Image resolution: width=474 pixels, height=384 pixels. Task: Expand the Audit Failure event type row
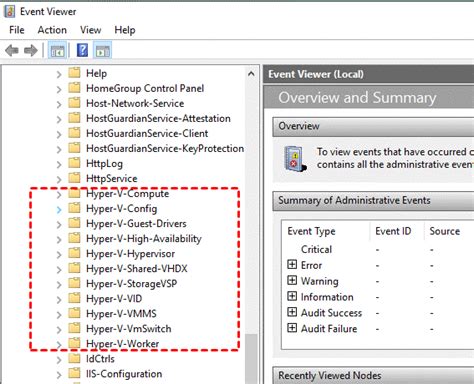(292, 328)
